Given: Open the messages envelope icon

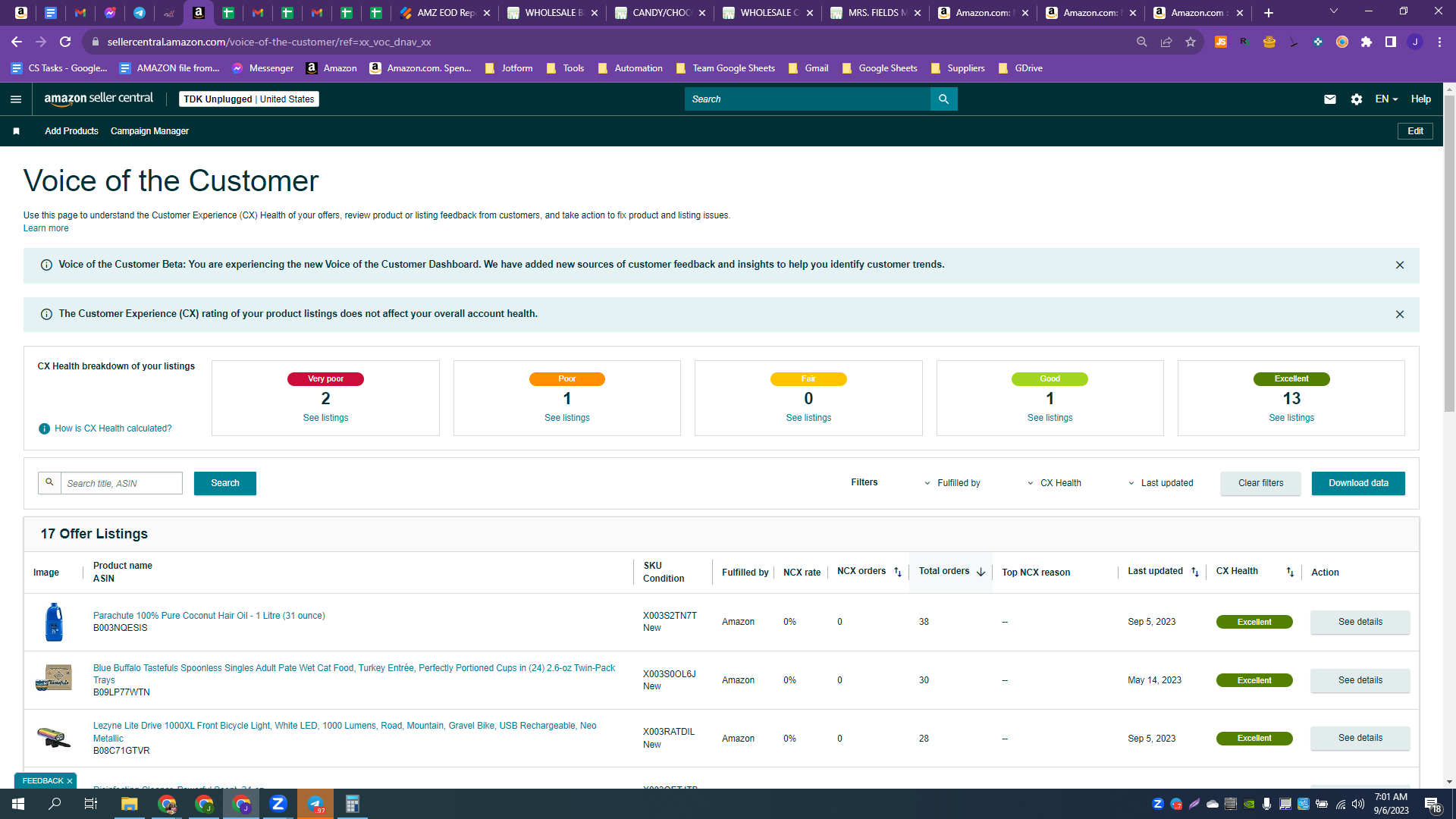Looking at the screenshot, I should point(1329,99).
